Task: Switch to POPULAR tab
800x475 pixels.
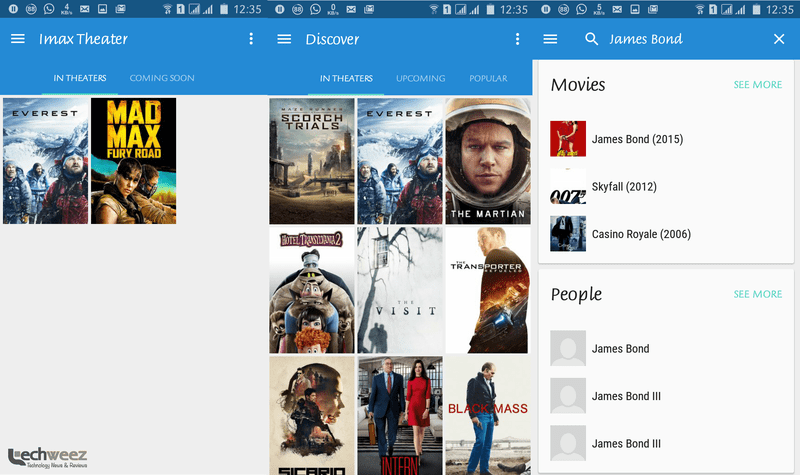Action: [x=488, y=78]
